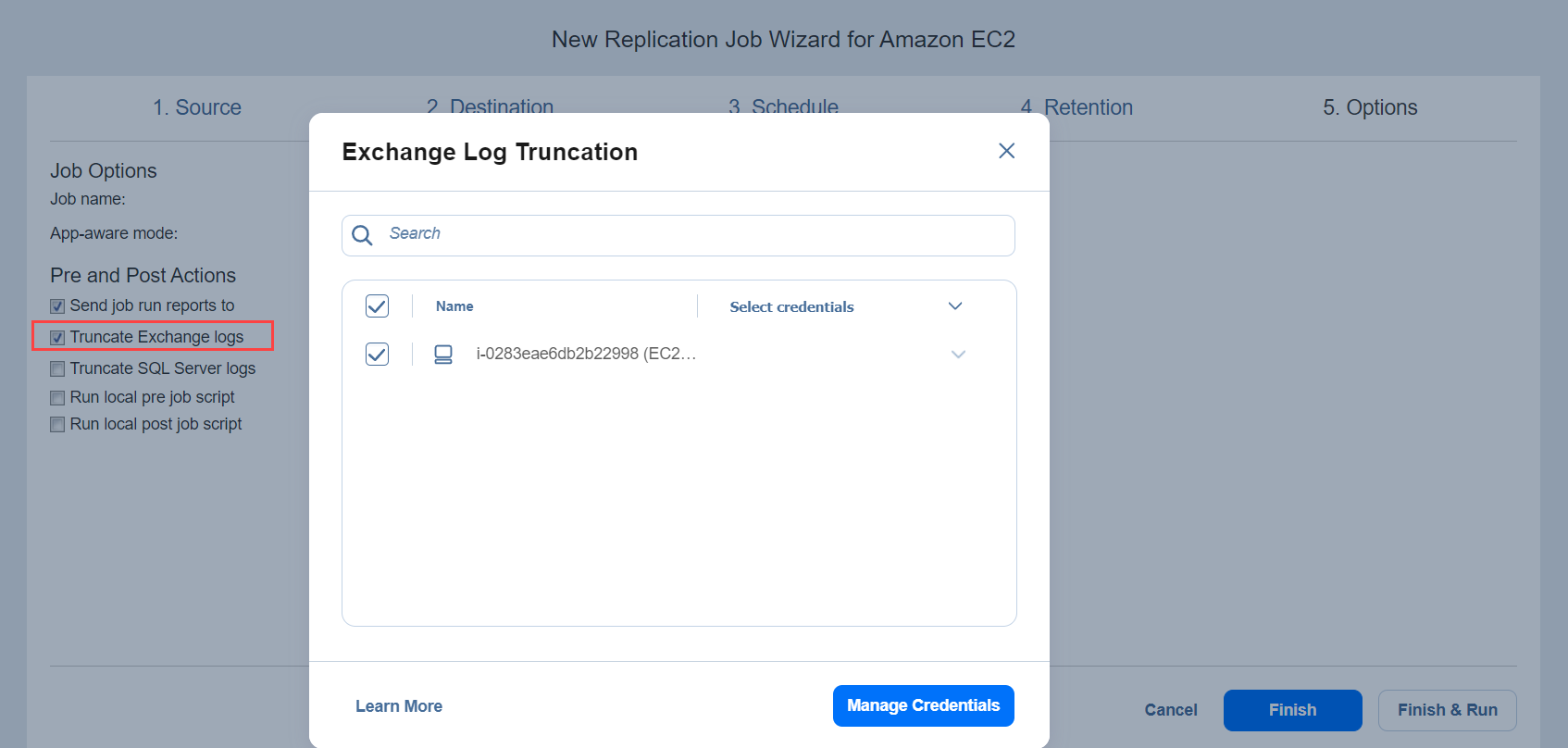Toggle Truncate SQL Server logs checkbox
The image size is (1568, 748).
tap(57, 369)
